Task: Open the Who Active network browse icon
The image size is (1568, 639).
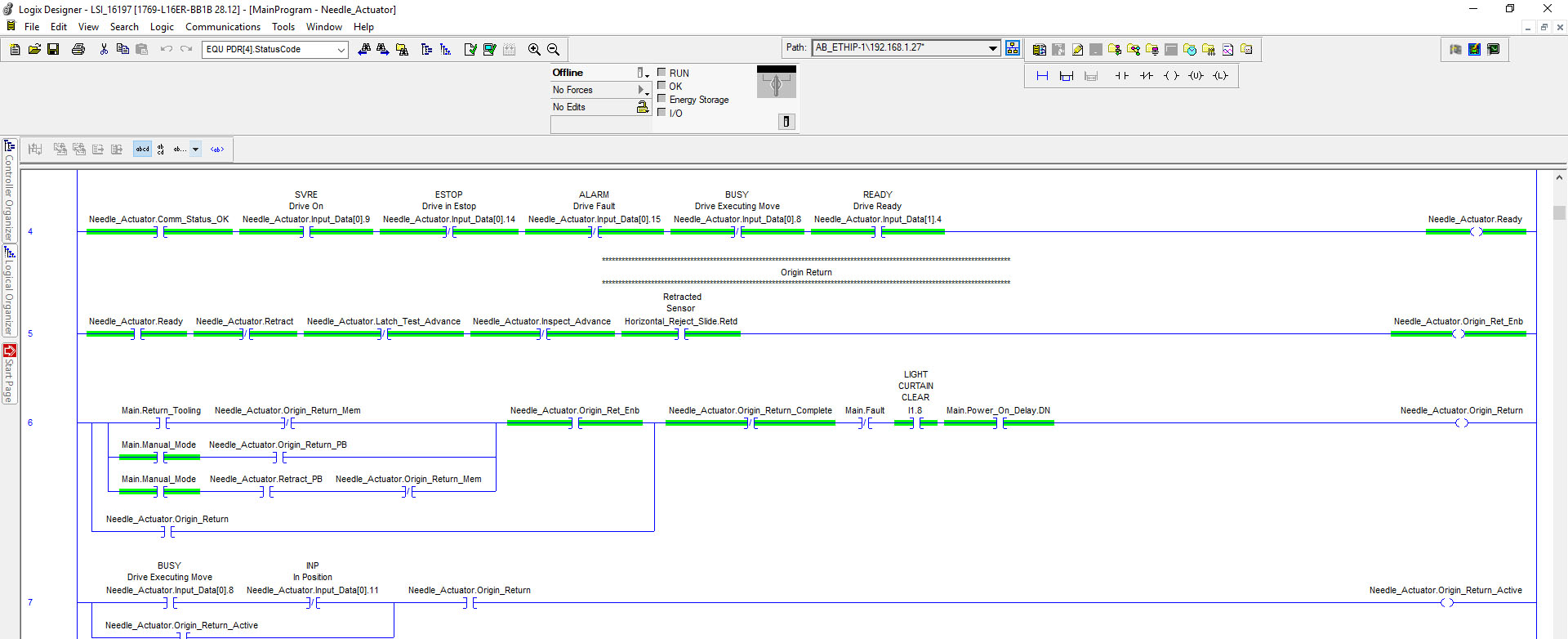Action: click(1013, 47)
